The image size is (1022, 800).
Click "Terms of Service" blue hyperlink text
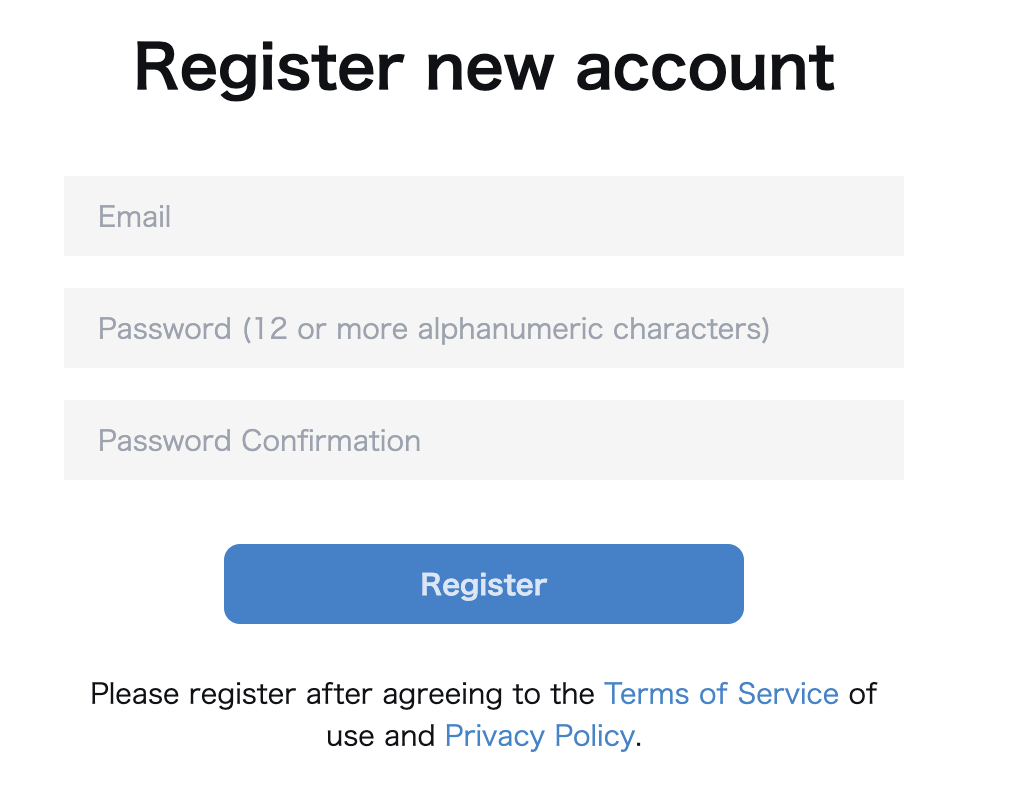(x=721, y=694)
